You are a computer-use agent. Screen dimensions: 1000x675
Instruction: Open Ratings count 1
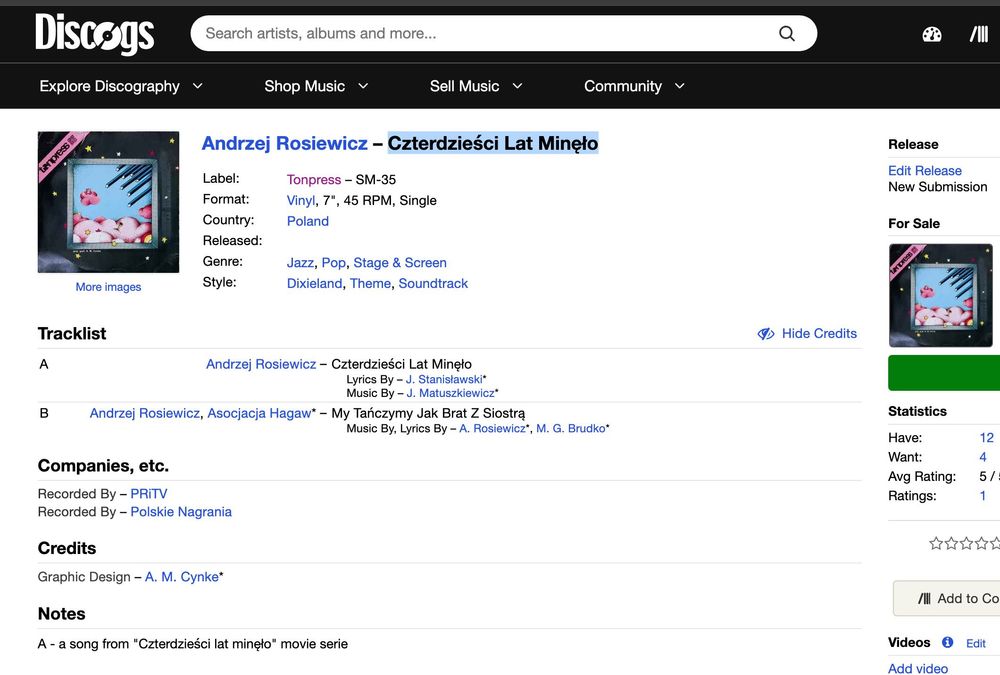[983, 496]
